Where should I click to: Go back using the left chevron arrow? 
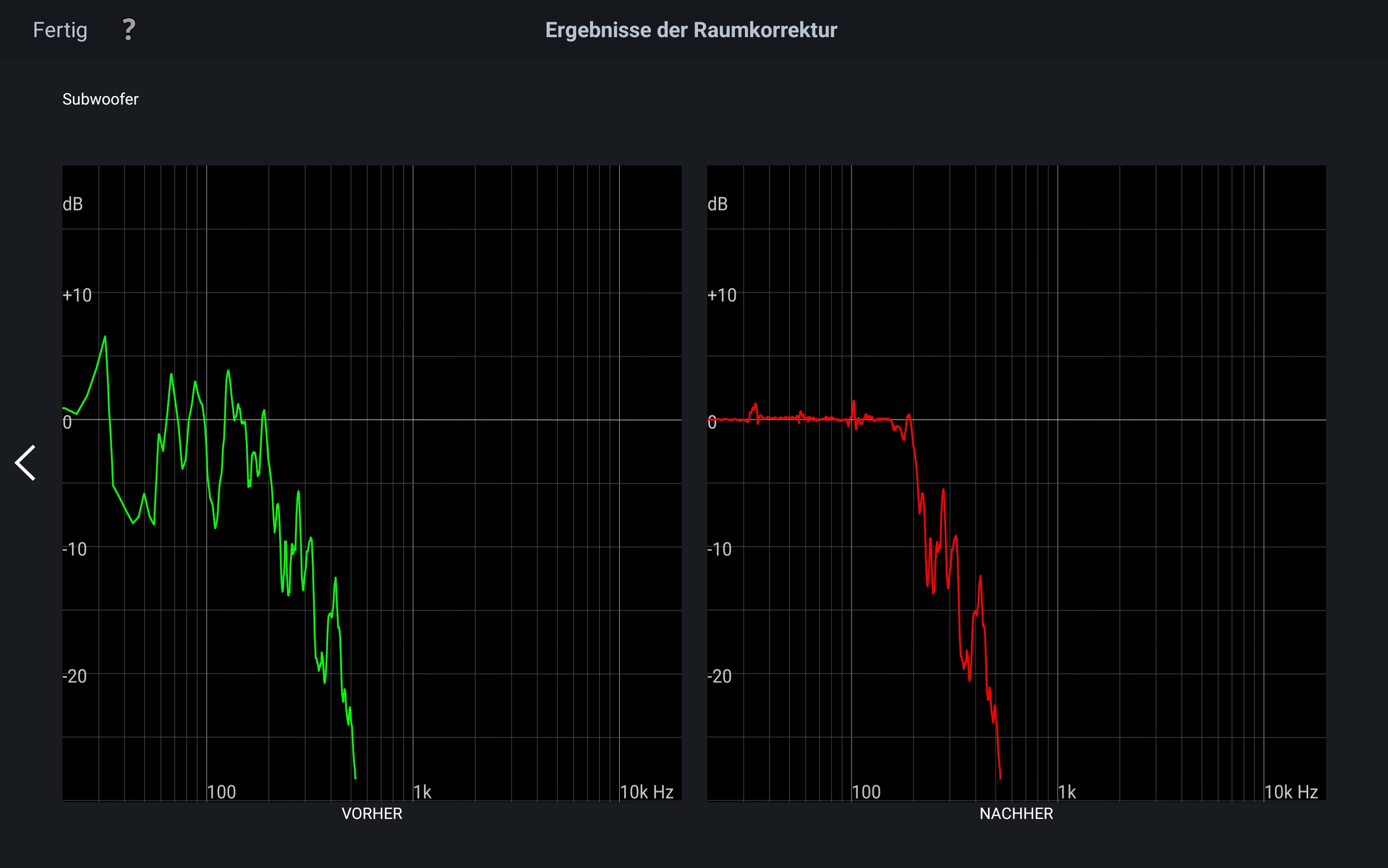point(26,463)
